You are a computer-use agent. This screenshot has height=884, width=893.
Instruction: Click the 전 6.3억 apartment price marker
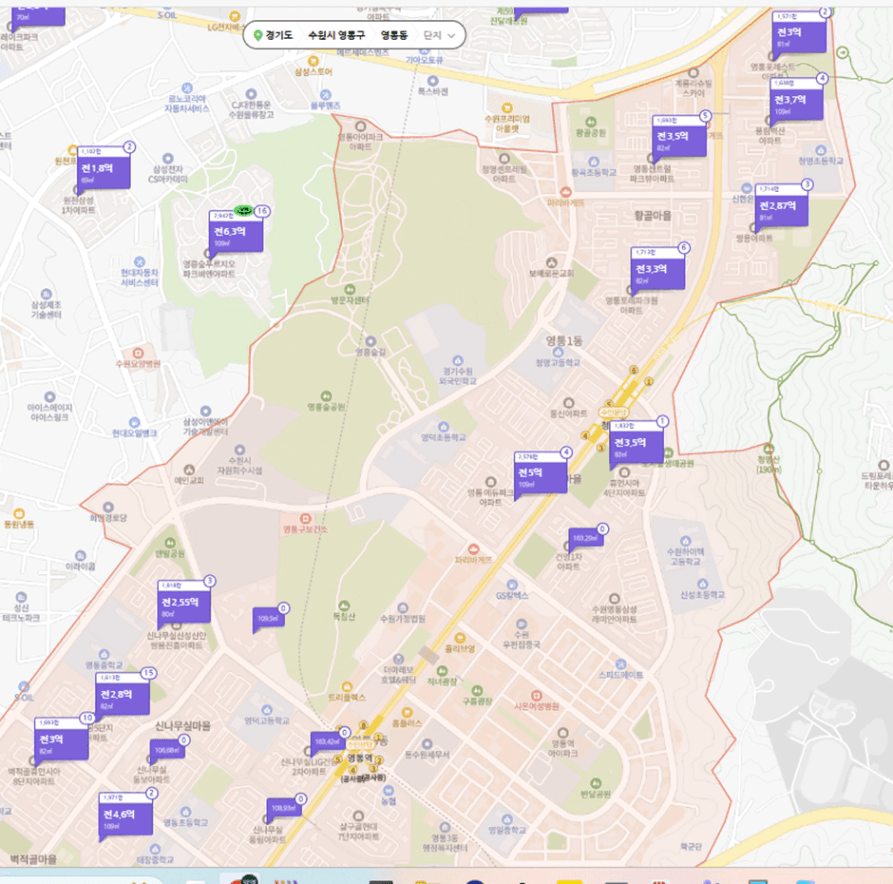236,231
